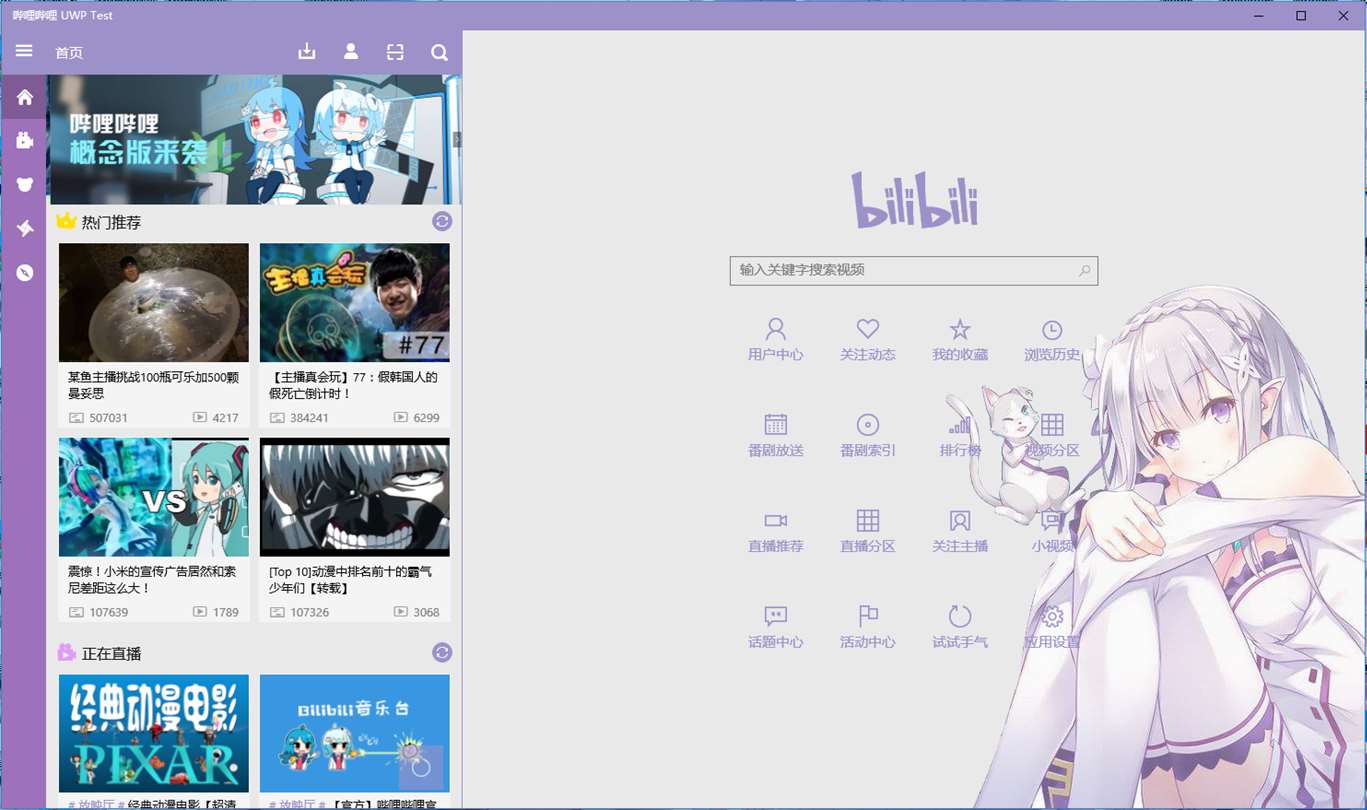Open 我的收藏 favorites
Image resolution: width=1367 pixels, height=810 pixels.
[x=960, y=339]
